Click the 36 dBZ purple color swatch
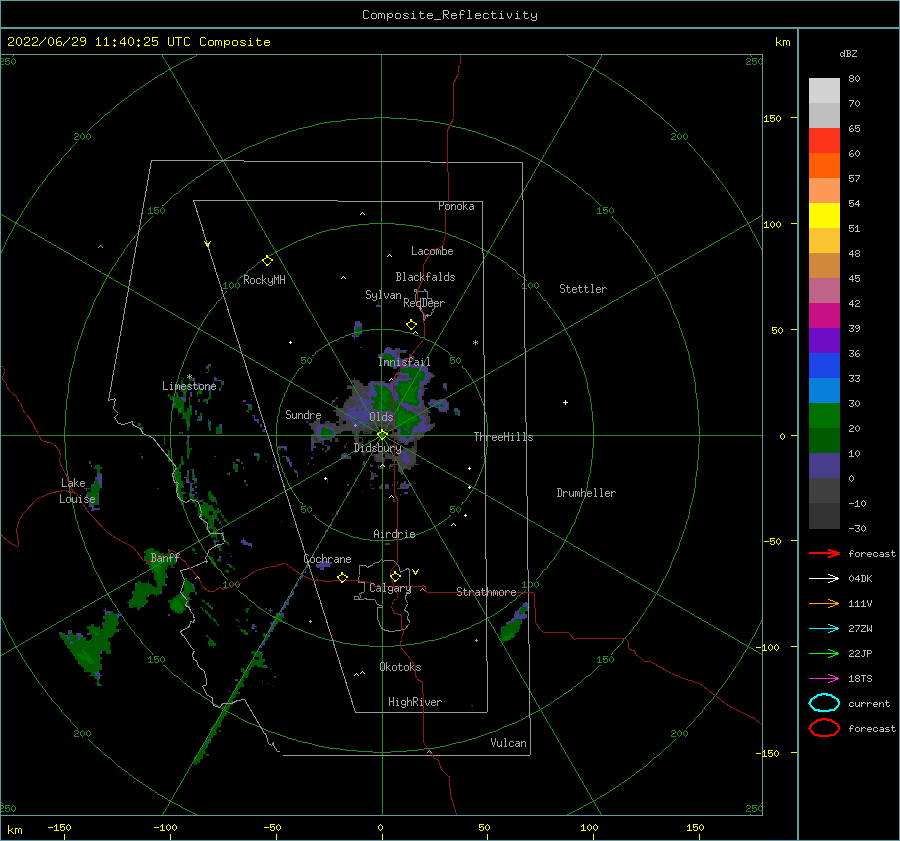 tap(824, 340)
